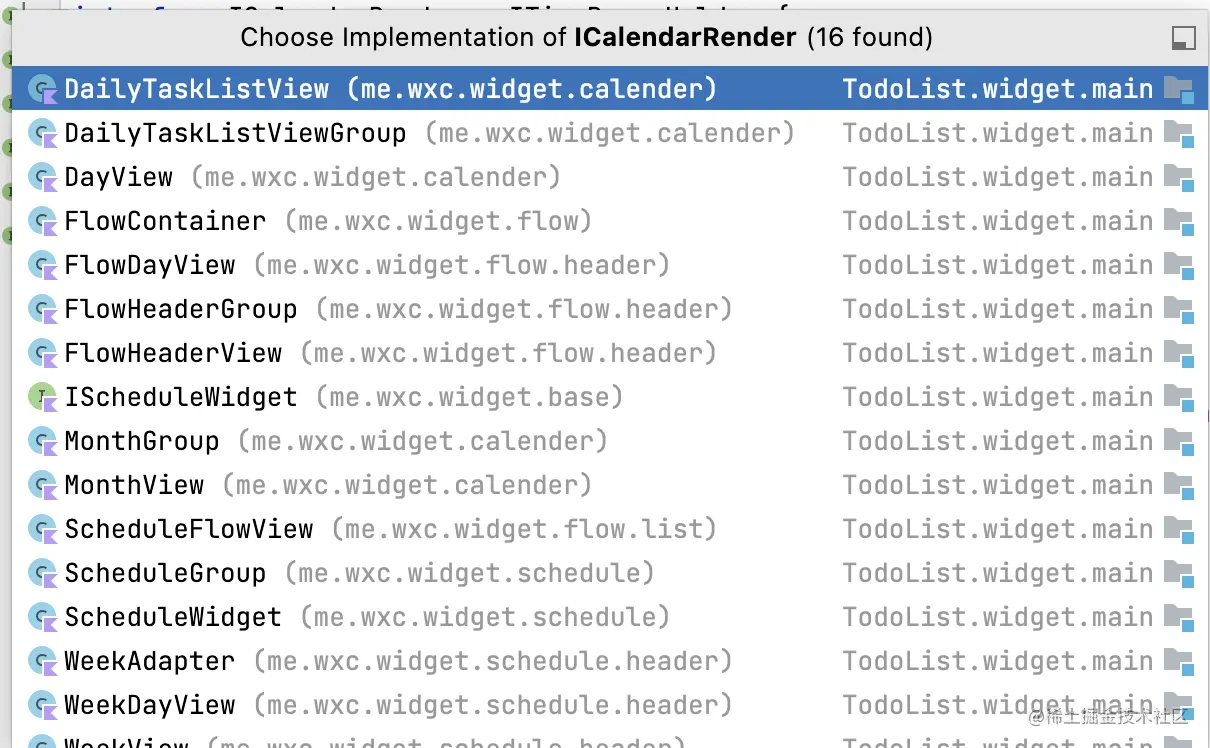The image size is (1210, 748).
Task: Click the class icon beside MonthGroup
Action: pos(42,441)
